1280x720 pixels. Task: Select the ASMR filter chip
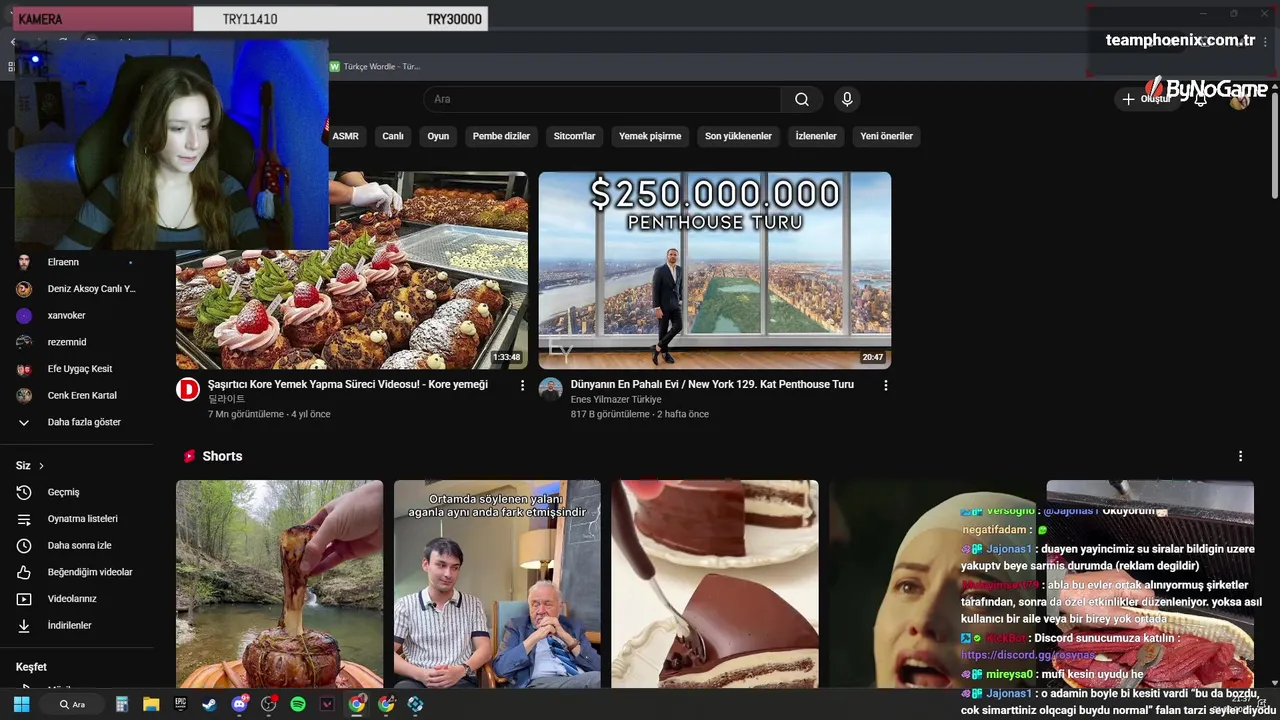(345, 136)
